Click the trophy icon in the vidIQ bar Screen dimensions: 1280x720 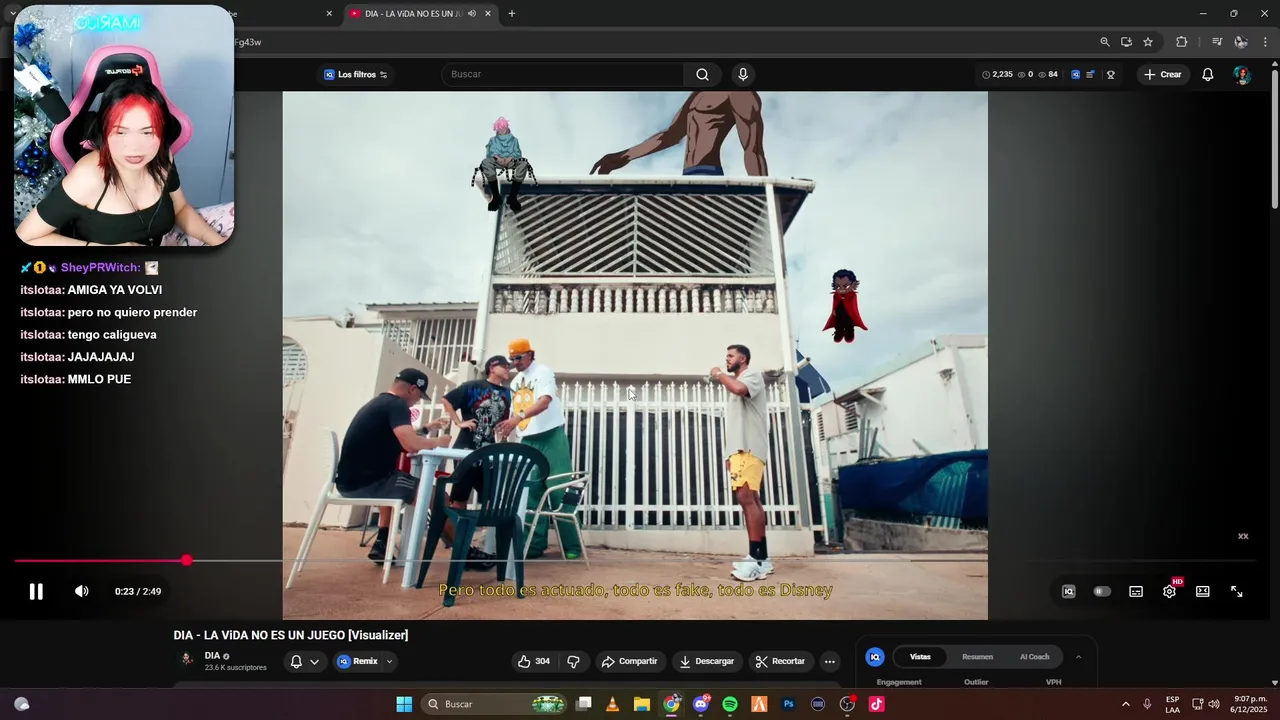coord(1110,74)
